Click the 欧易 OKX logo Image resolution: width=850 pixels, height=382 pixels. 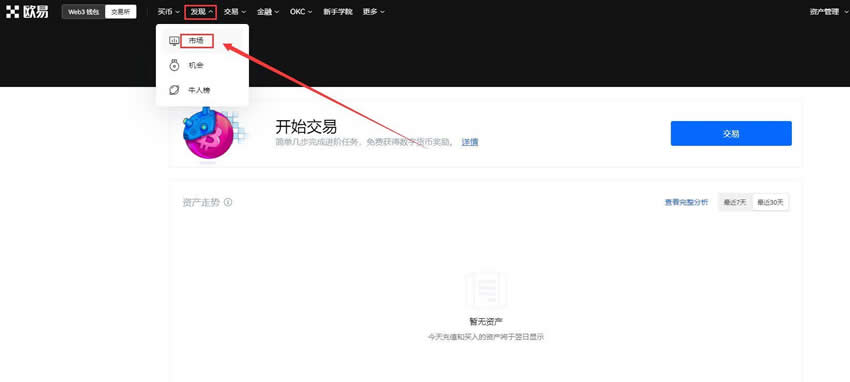27,11
